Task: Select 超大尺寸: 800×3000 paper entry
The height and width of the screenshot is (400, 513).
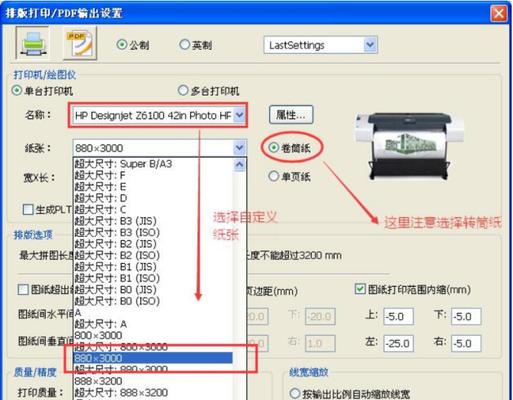Action: pos(153,347)
